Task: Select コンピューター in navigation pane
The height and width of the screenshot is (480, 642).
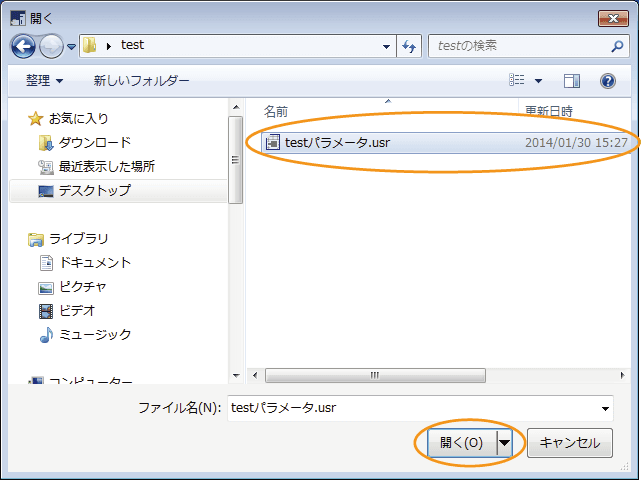Action: (x=91, y=380)
